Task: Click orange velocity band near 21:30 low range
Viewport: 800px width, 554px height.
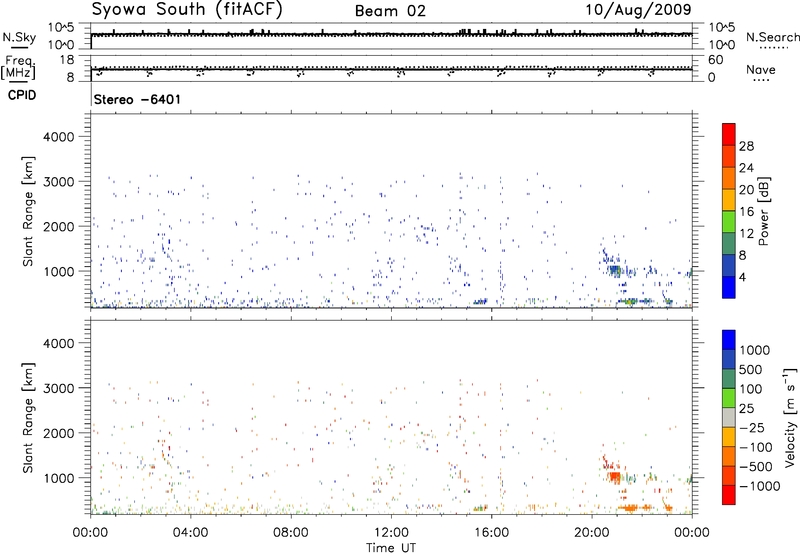Action: pyautogui.click(x=634, y=508)
